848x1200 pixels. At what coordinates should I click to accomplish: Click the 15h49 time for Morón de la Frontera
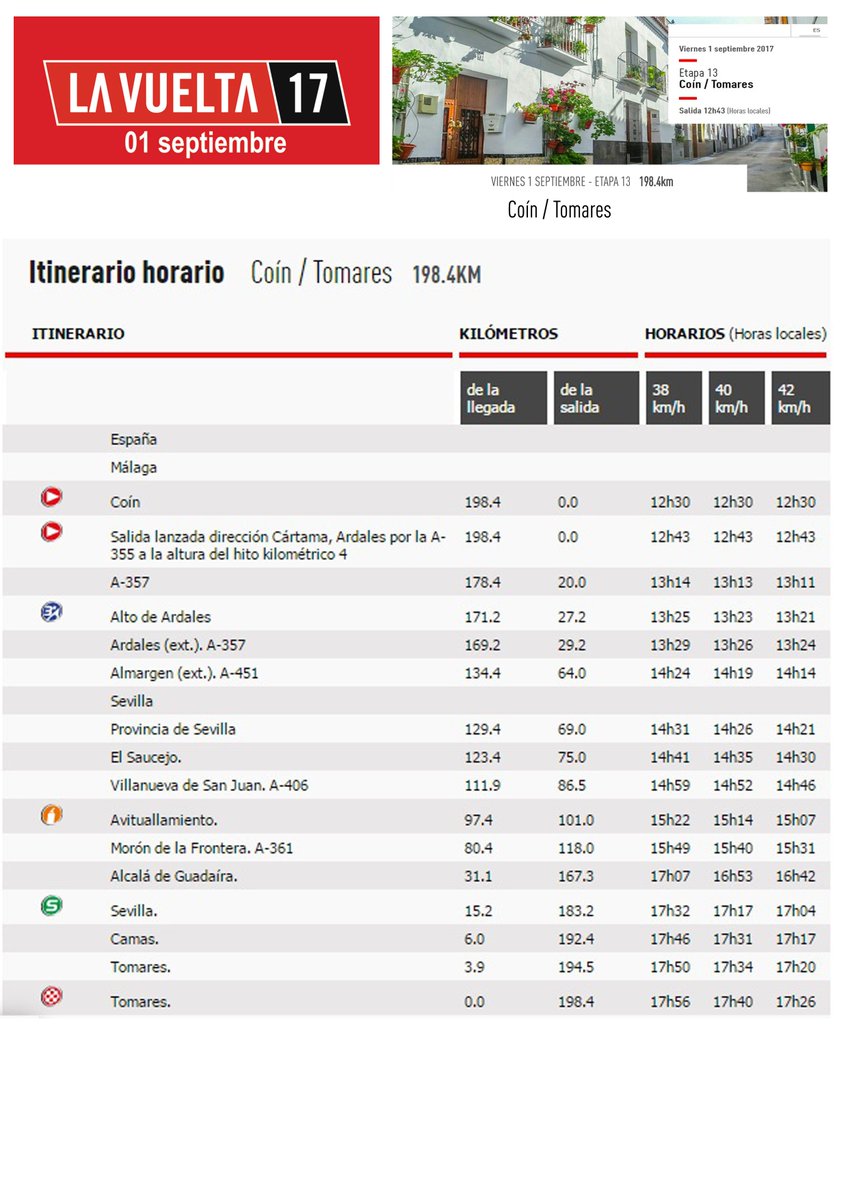(670, 848)
